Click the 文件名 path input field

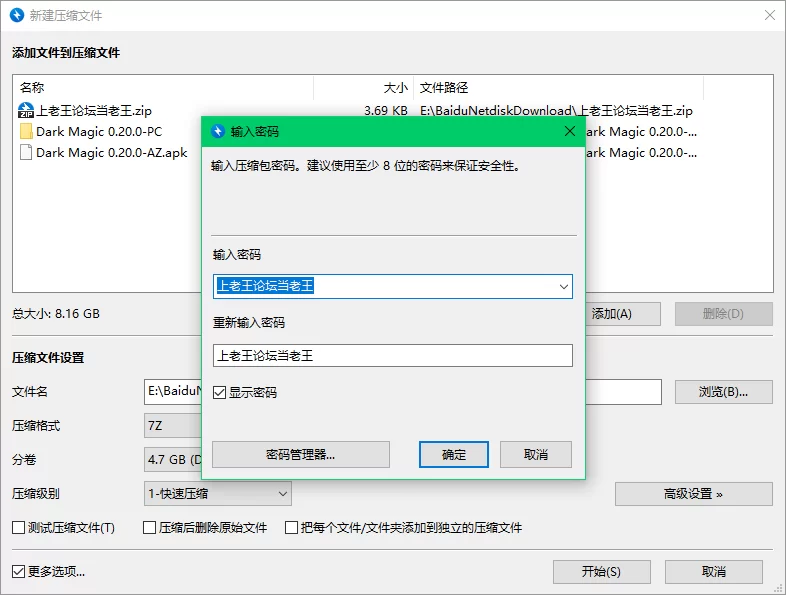coord(172,392)
